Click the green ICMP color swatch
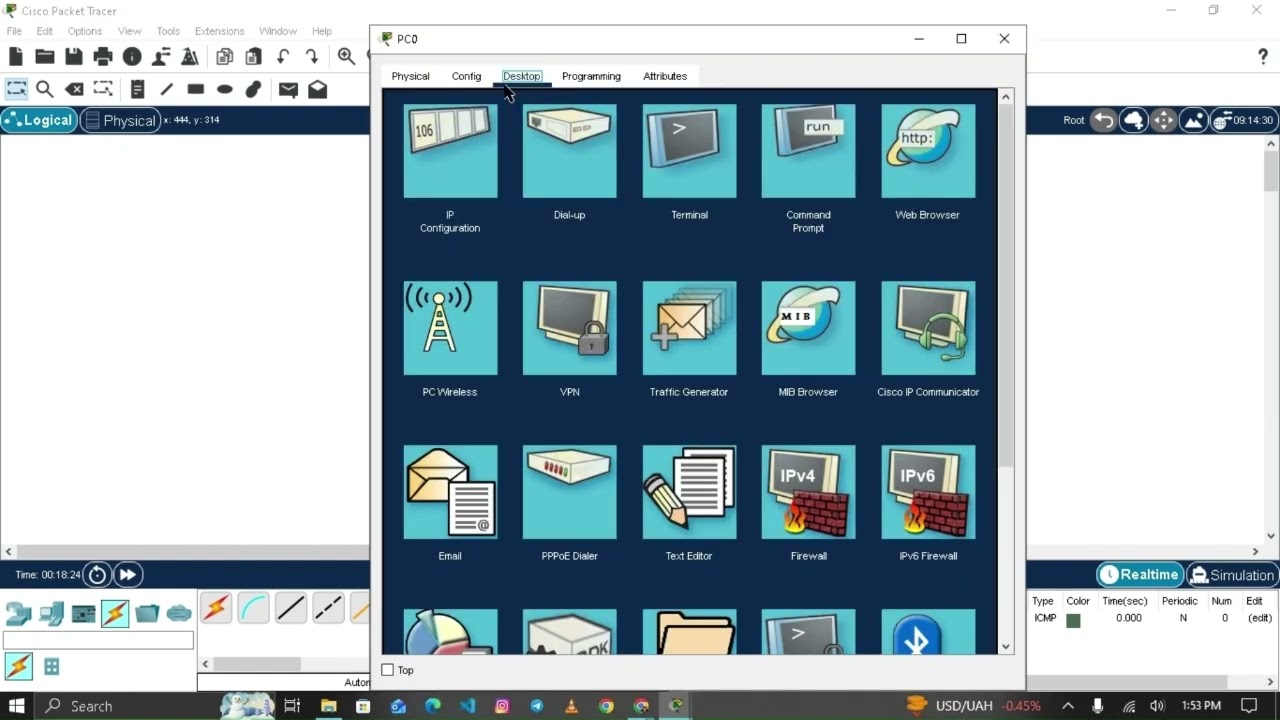The width and height of the screenshot is (1280, 720). [x=1073, y=619]
